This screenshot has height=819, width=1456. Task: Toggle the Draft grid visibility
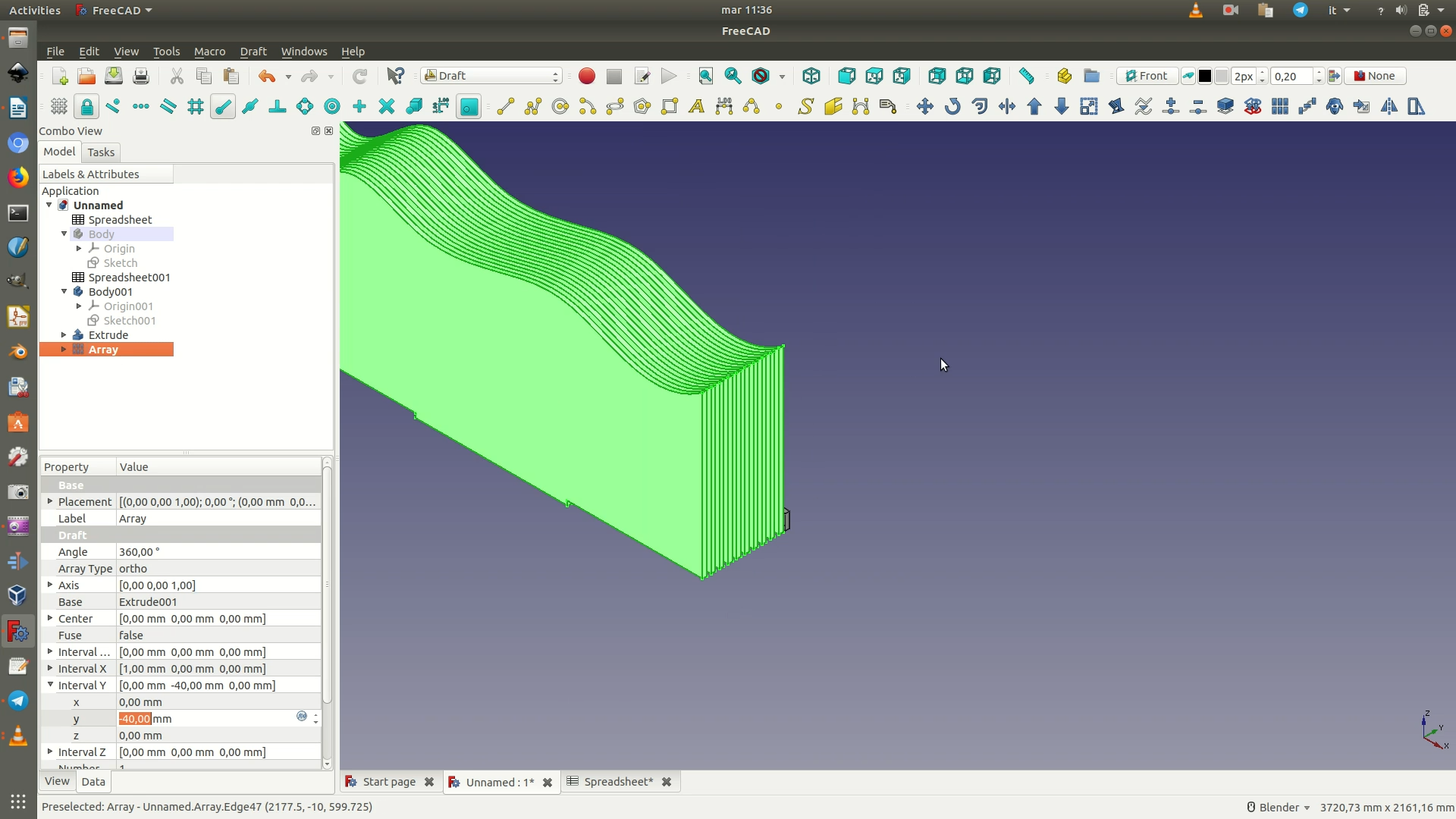click(x=59, y=106)
